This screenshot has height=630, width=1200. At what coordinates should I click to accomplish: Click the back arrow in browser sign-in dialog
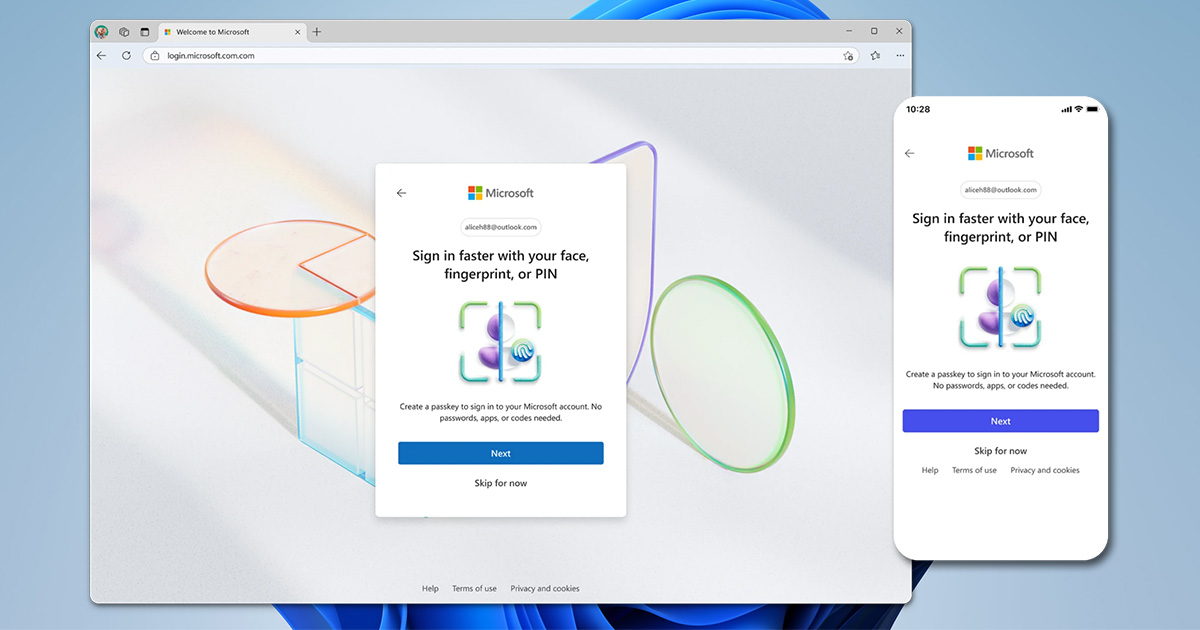(401, 193)
